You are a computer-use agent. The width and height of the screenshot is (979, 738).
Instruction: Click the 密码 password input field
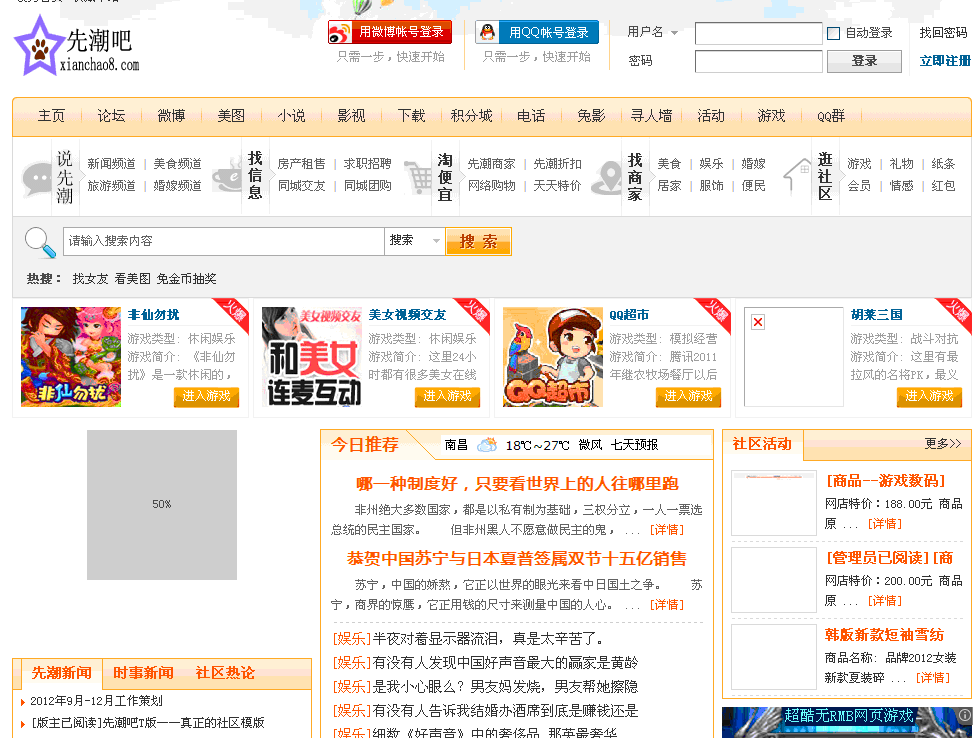tap(759, 61)
